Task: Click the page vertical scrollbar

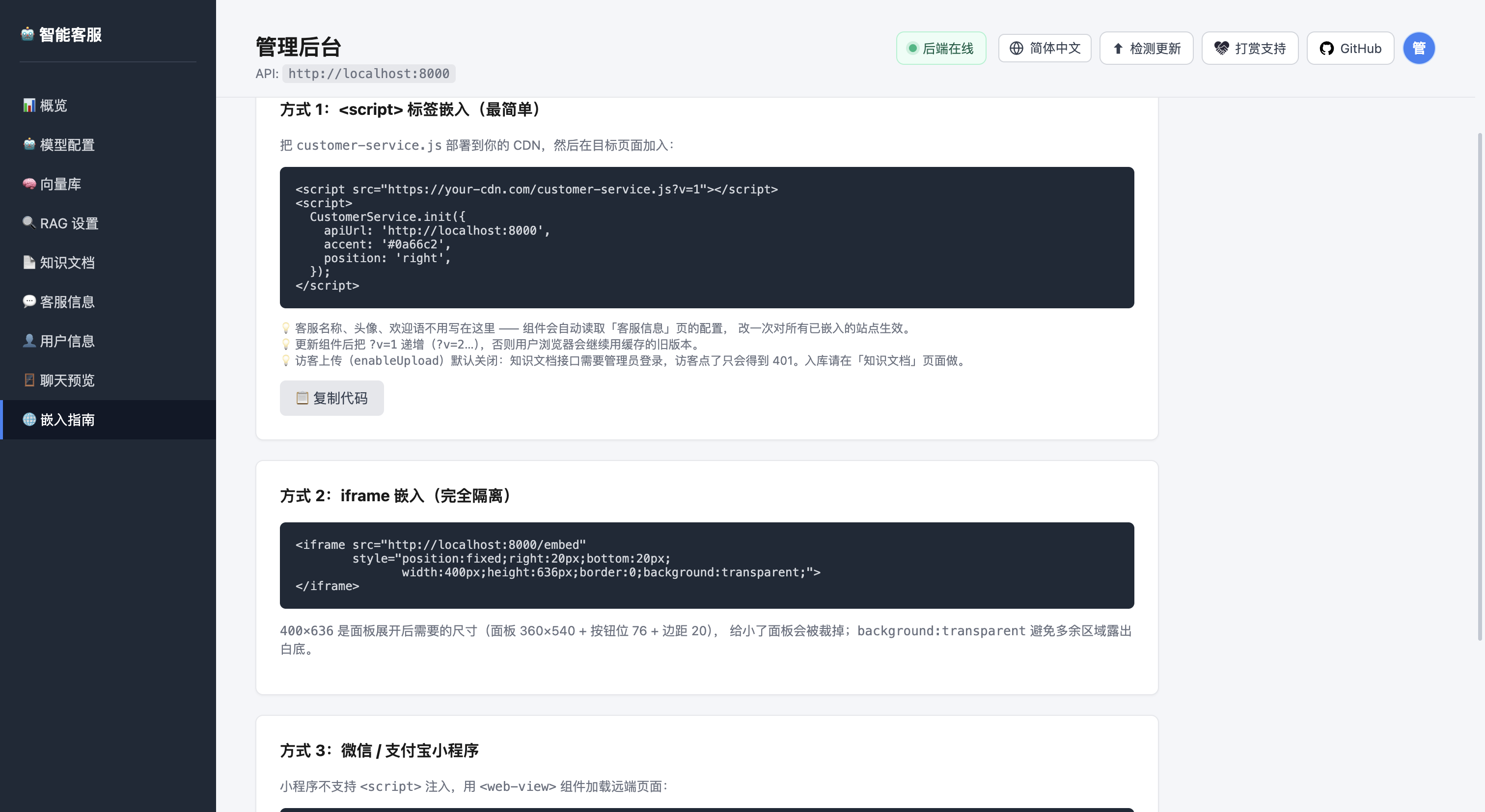Action: click(1480, 386)
